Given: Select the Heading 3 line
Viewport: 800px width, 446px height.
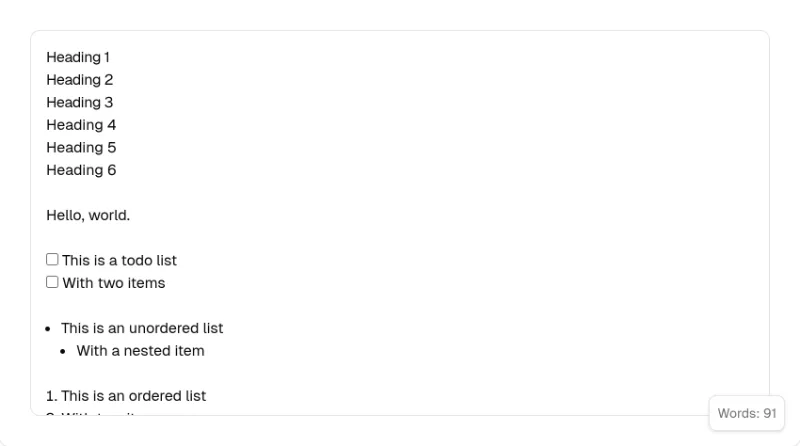Looking at the screenshot, I should pyautogui.click(x=80, y=102).
